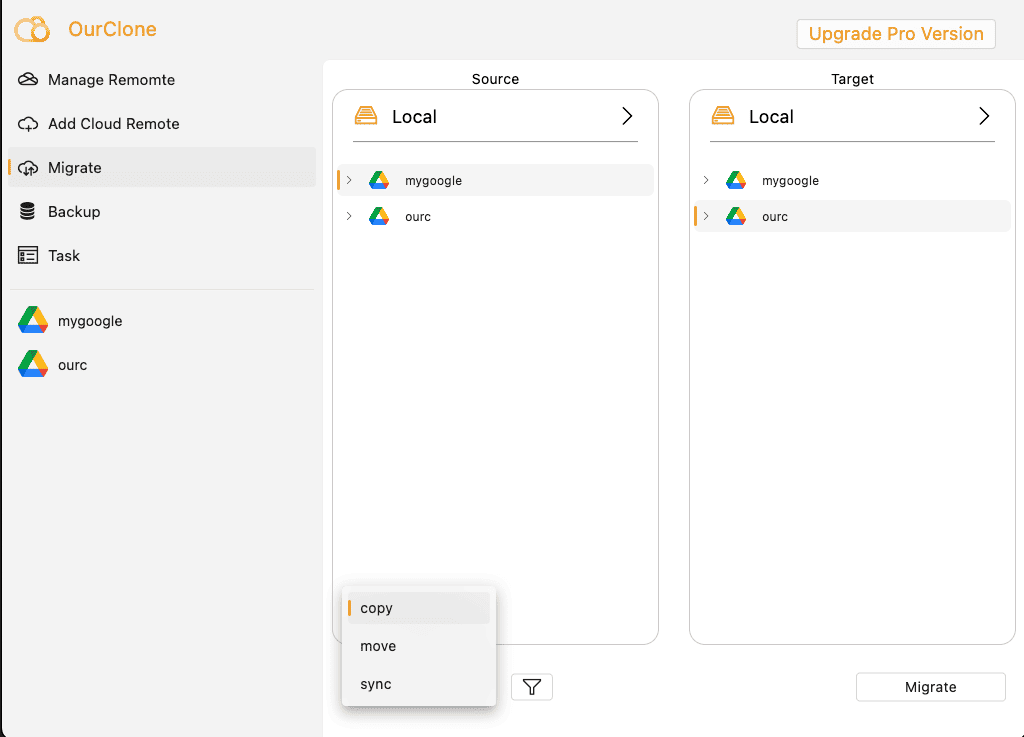The image size is (1024, 737).
Task: Open the Backup section icon
Action: point(28,211)
